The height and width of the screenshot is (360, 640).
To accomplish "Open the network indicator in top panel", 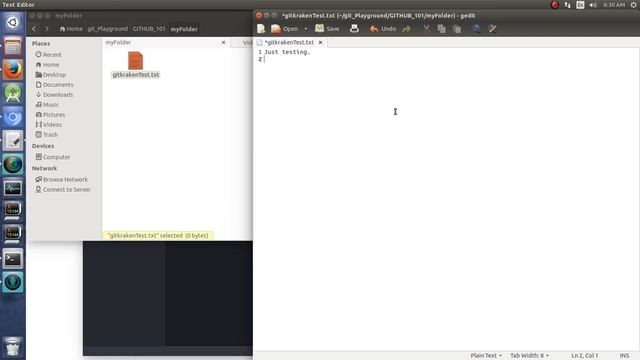I will pyautogui.click(x=567, y=5).
